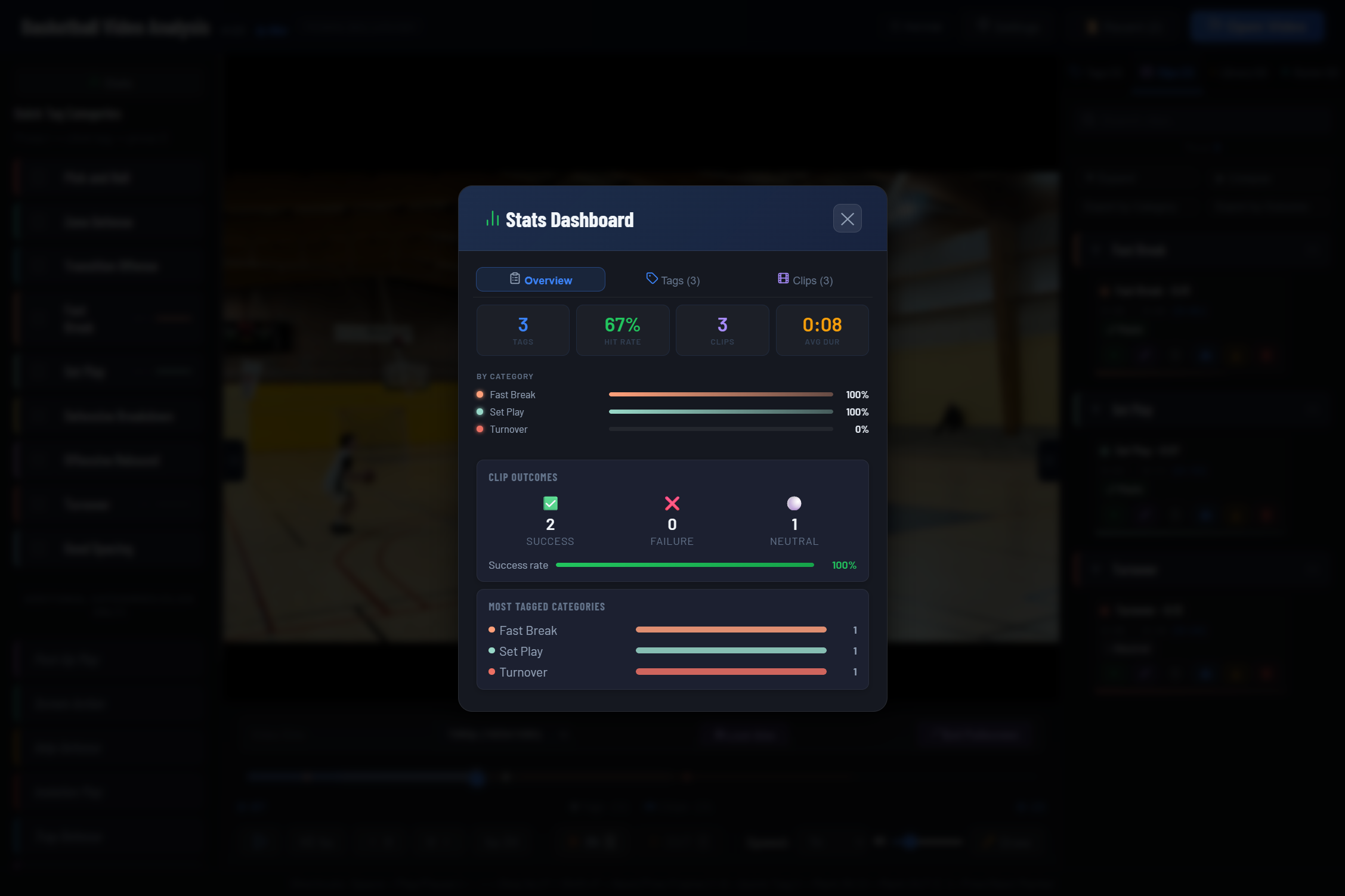Click the Set Play bar in Most Tagged Categories
The height and width of the screenshot is (896, 1345).
coord(731,650)
